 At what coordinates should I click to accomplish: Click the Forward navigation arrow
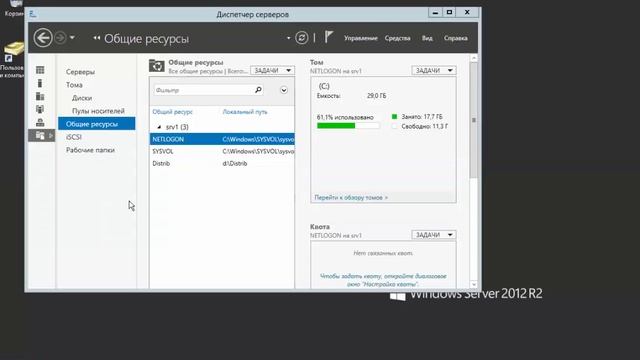[60, 38]
